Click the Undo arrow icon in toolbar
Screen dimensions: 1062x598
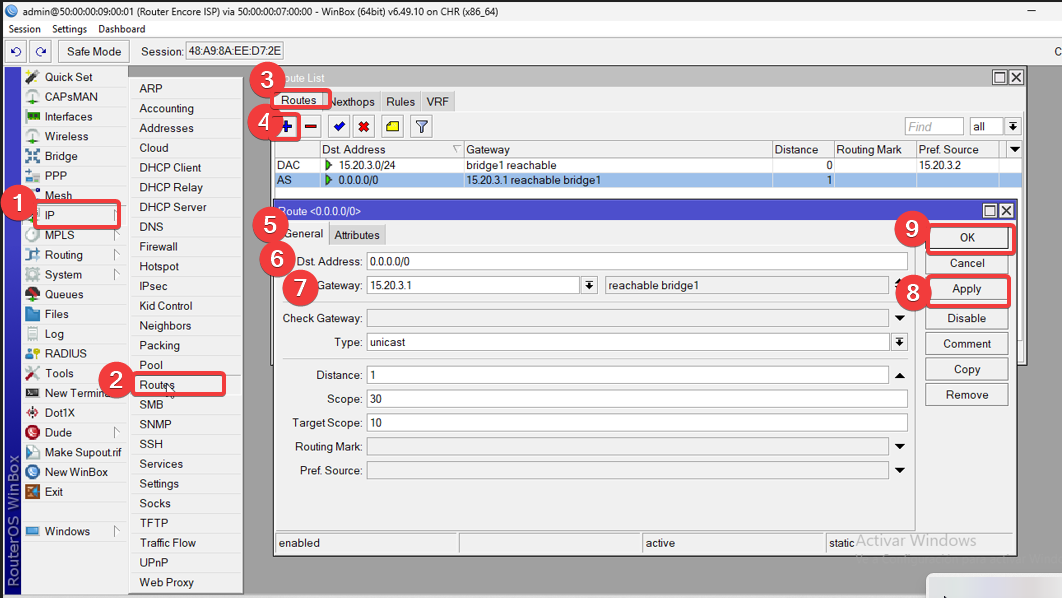(17, 51)
